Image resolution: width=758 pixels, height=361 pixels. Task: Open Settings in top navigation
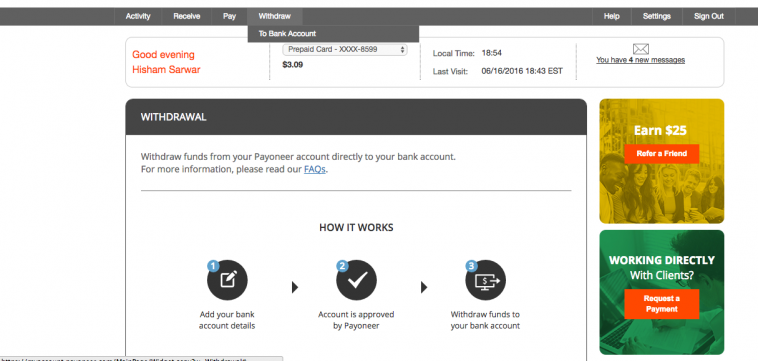[x=656, y=16]
